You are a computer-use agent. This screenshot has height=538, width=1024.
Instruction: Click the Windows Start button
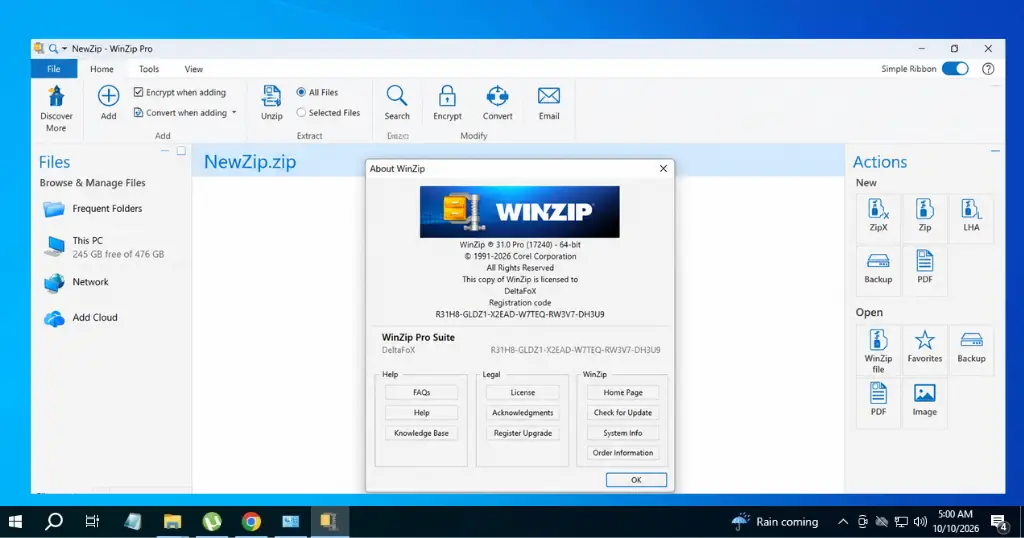(15, 521)
